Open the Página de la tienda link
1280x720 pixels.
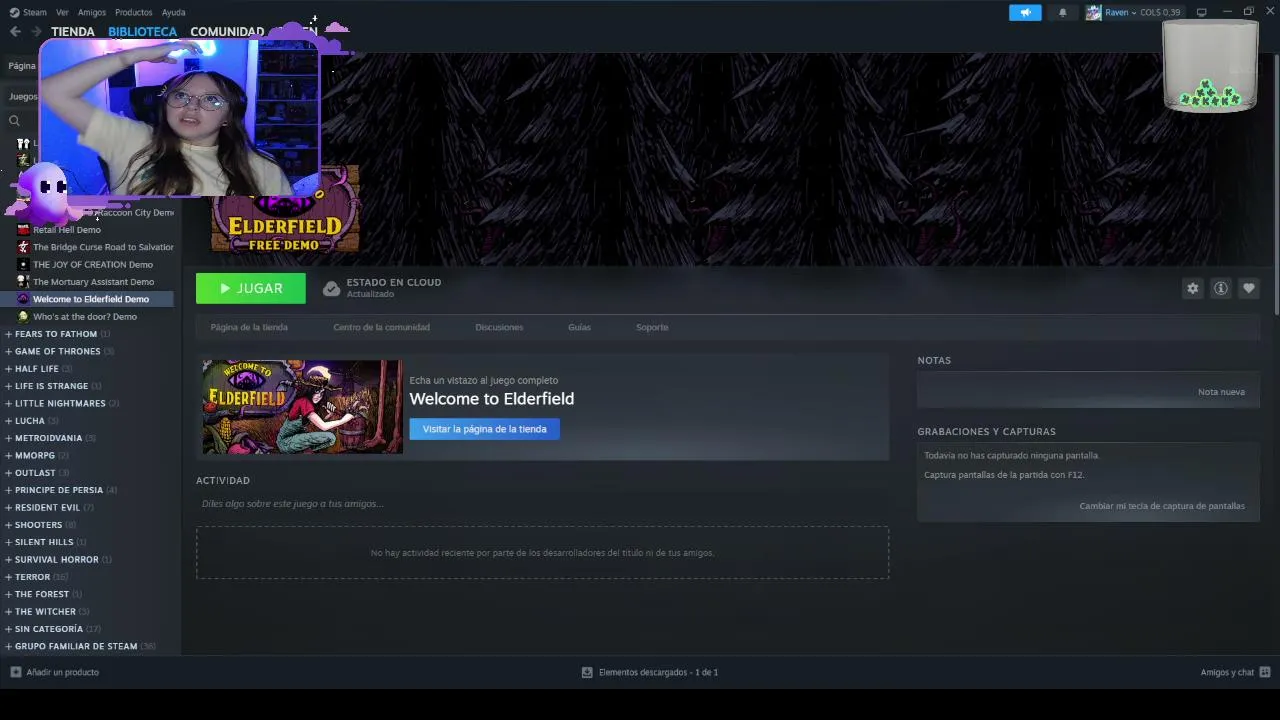(249, 327)
